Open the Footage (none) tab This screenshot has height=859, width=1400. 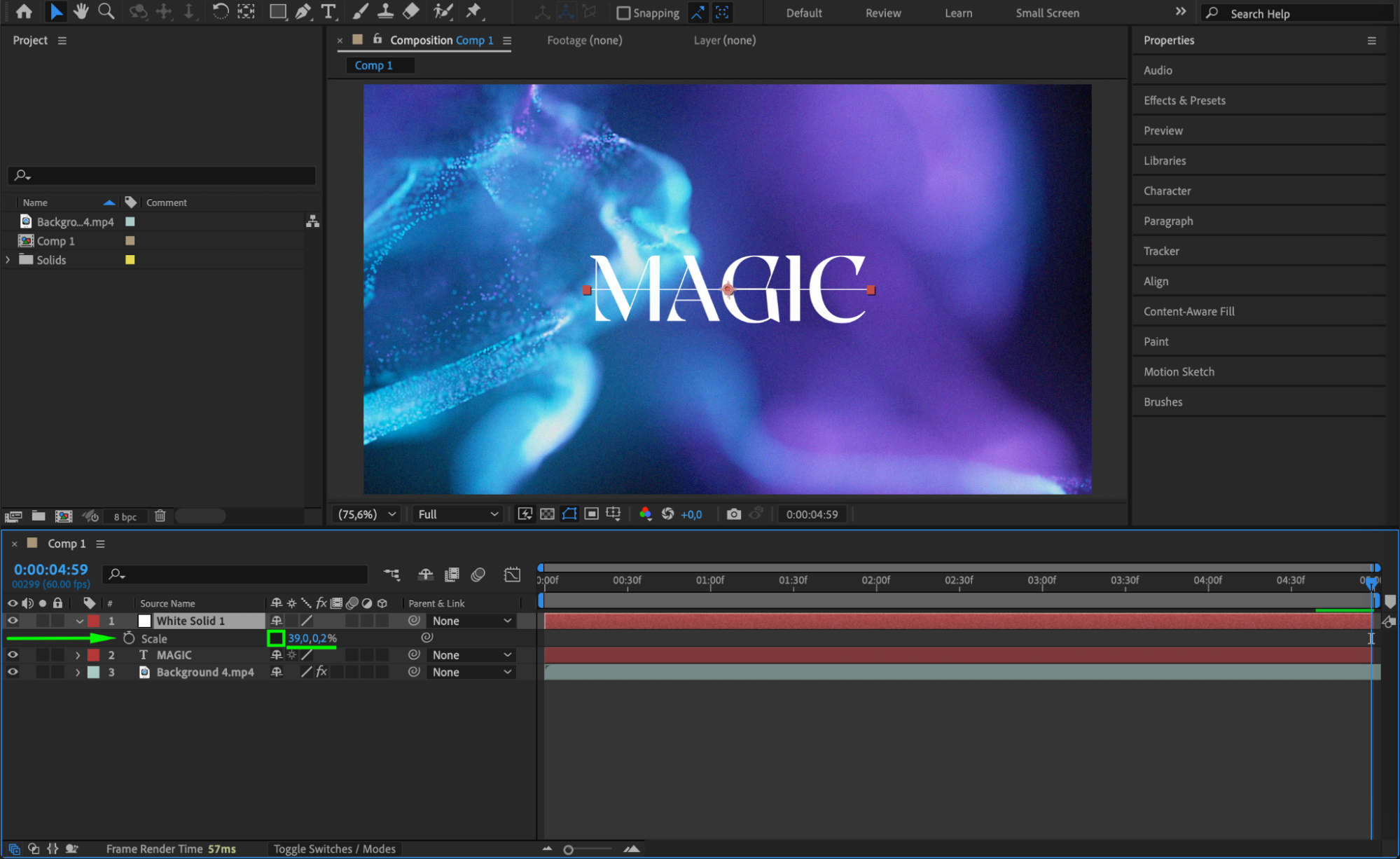584,41
